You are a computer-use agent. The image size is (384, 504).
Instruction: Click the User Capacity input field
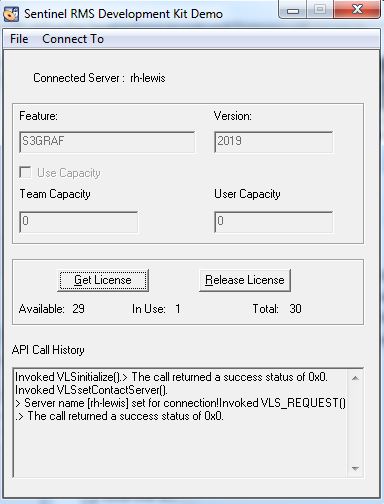click(x=273, y=222)
